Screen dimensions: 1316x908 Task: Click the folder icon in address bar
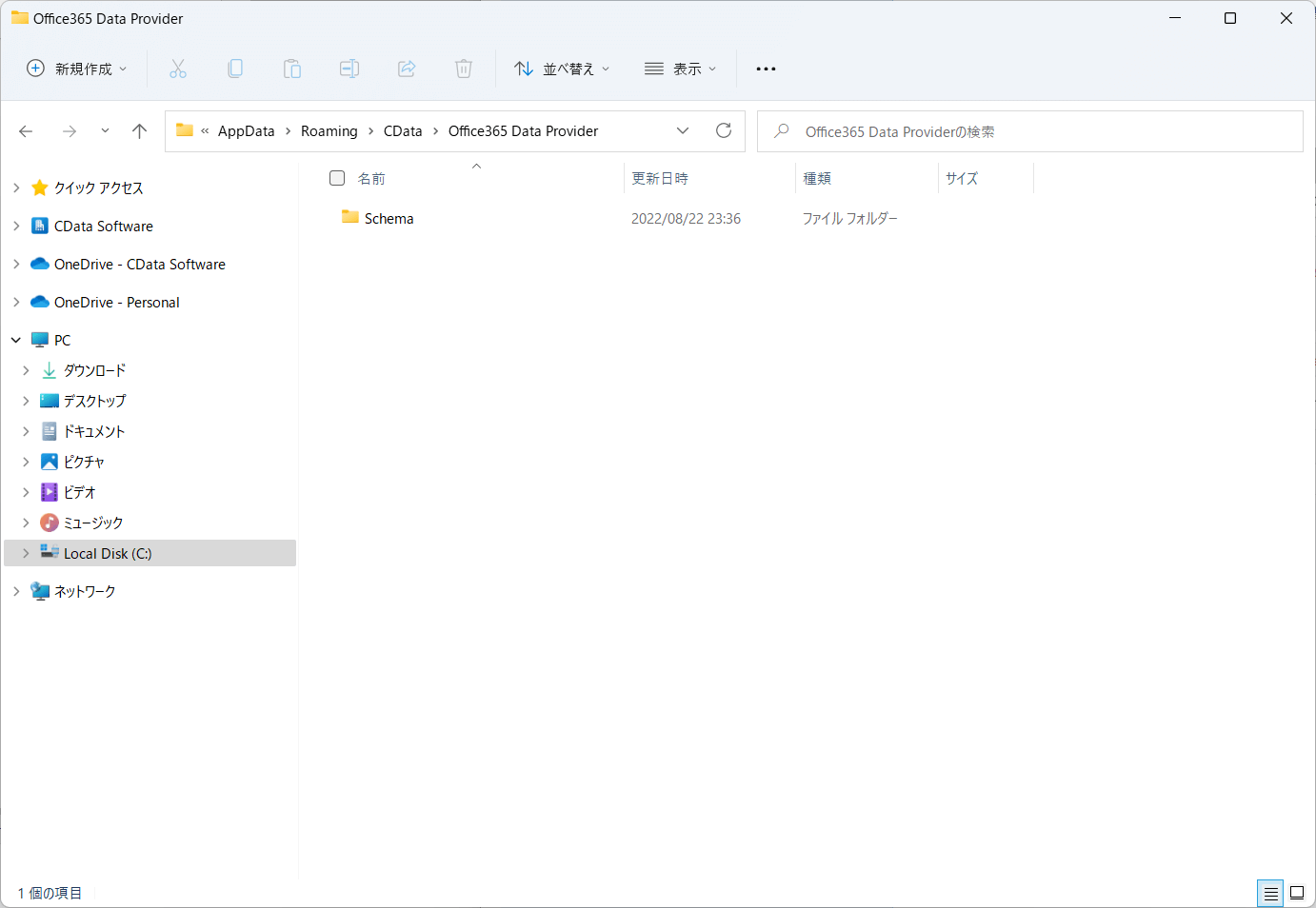[x=185, y=130]
